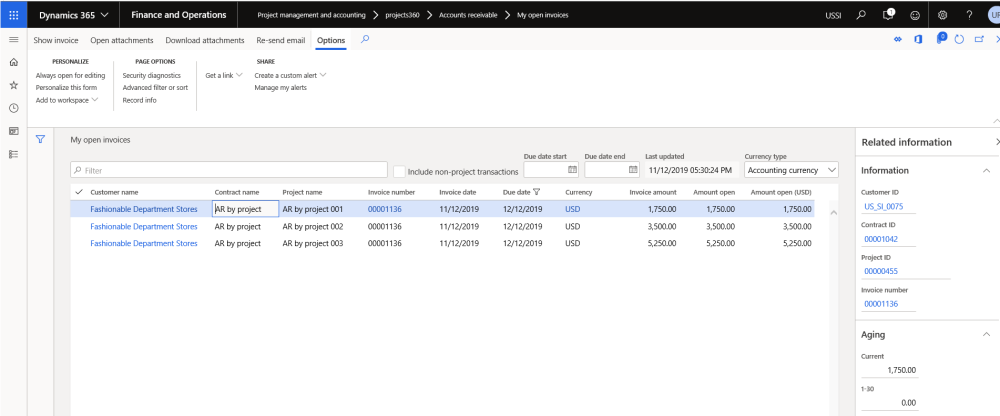Click Personalize this form
The height and width of the screenshot is (416, 1000).
[x=66, y=87]
